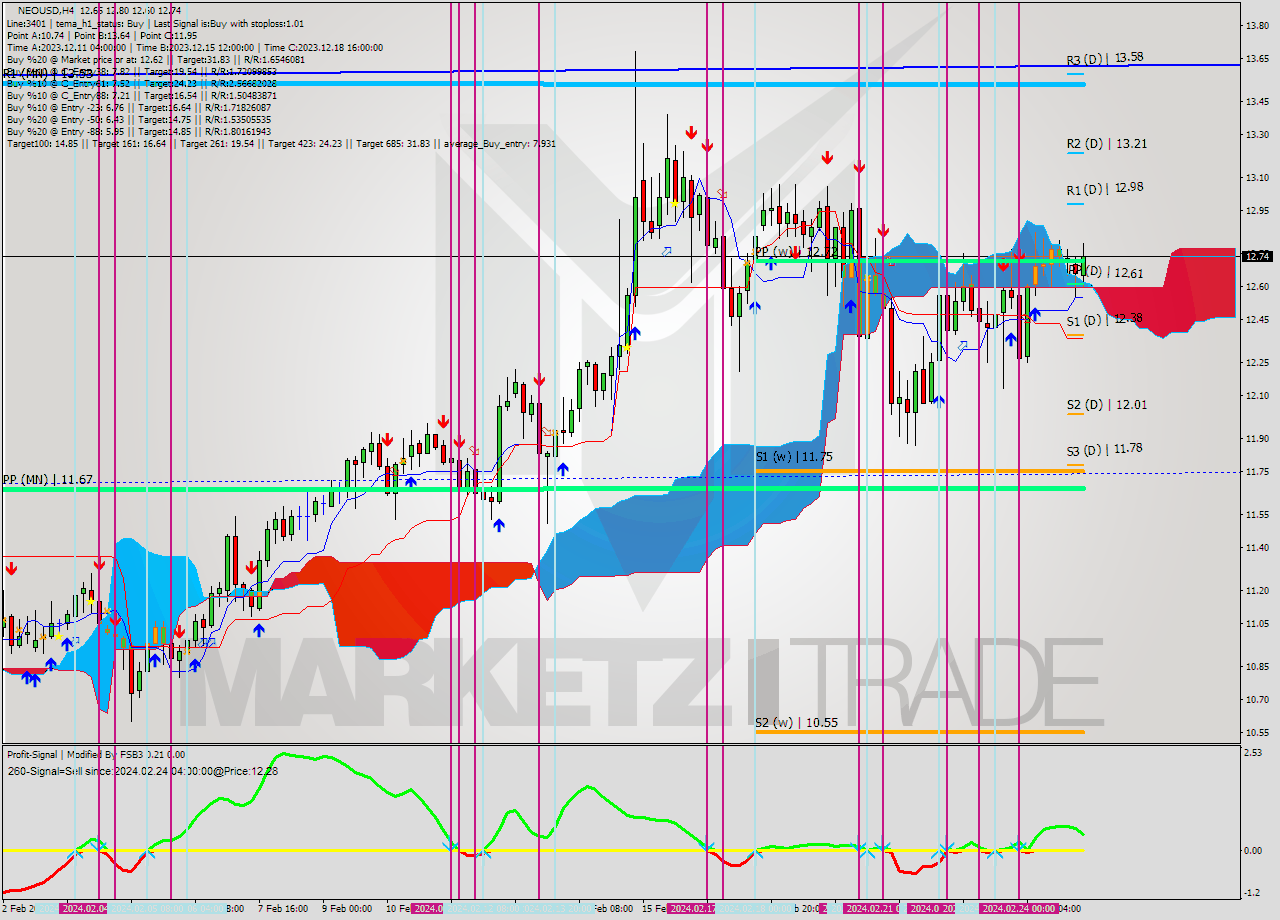The height and width of the screenshot is (920, 1280).
Task: Click the 13.80 price axis value
Action: tap(1256, 25)
